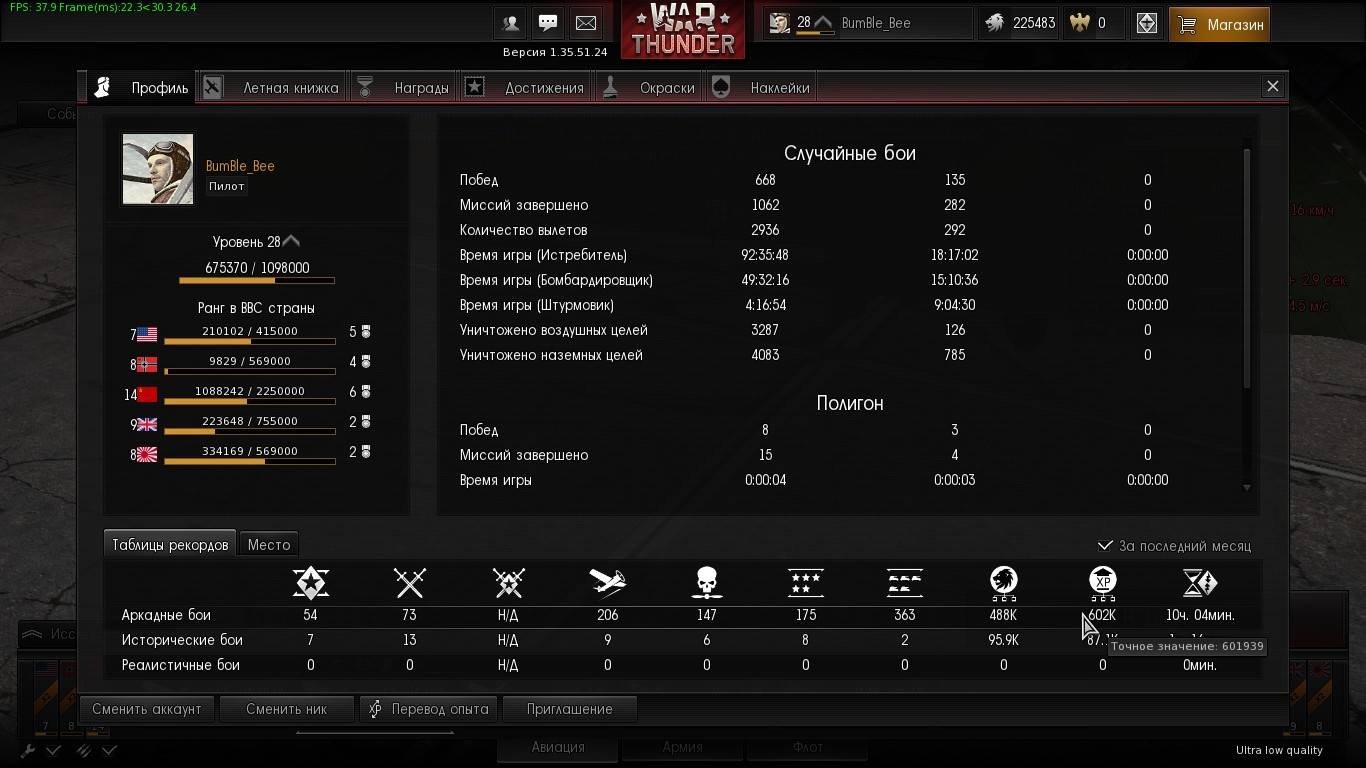The height and width of the screenshot is (768, 1366).
Task: Click the Ultra low quality status text
Action: pyautogui.click(x=1279, y=750)
